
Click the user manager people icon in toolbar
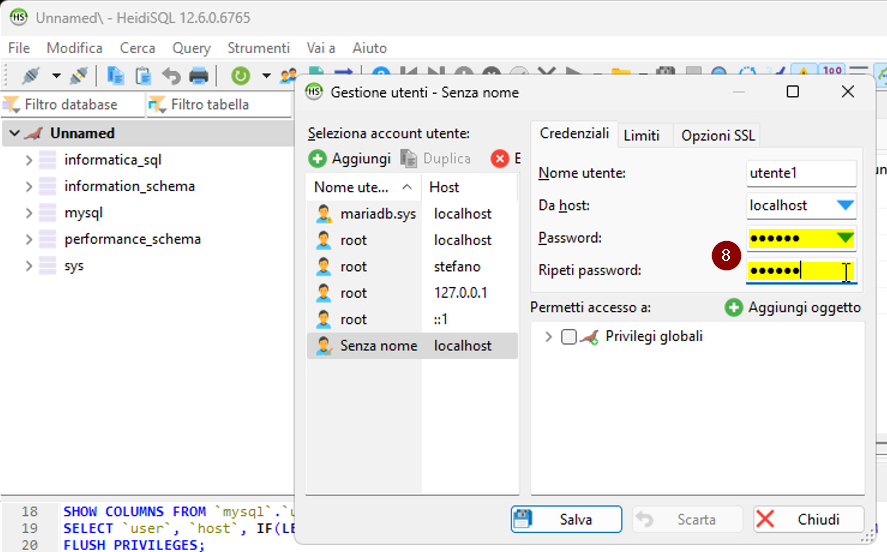pos(289,75)
